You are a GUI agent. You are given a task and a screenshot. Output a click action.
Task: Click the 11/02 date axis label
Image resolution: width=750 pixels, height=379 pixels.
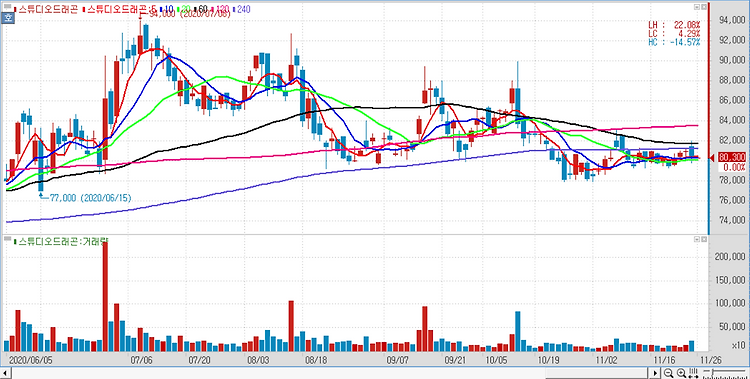tap(607, 359)
